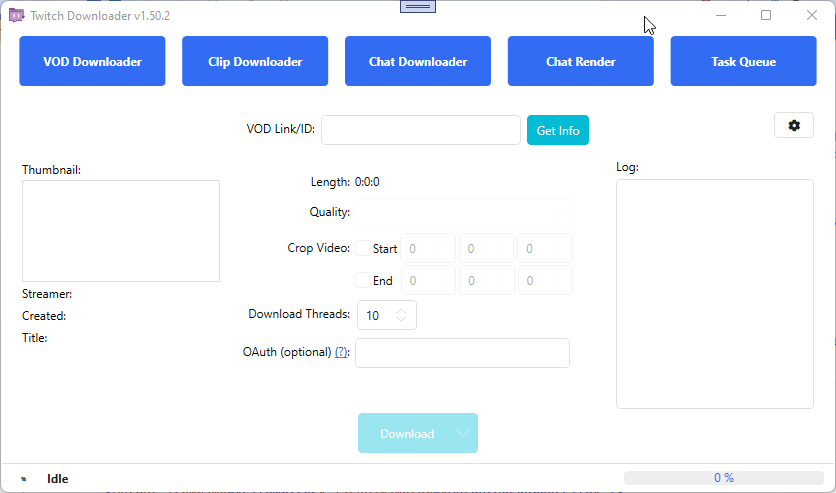
Task: Open the Quality dropdown
Action: (464, 213)
